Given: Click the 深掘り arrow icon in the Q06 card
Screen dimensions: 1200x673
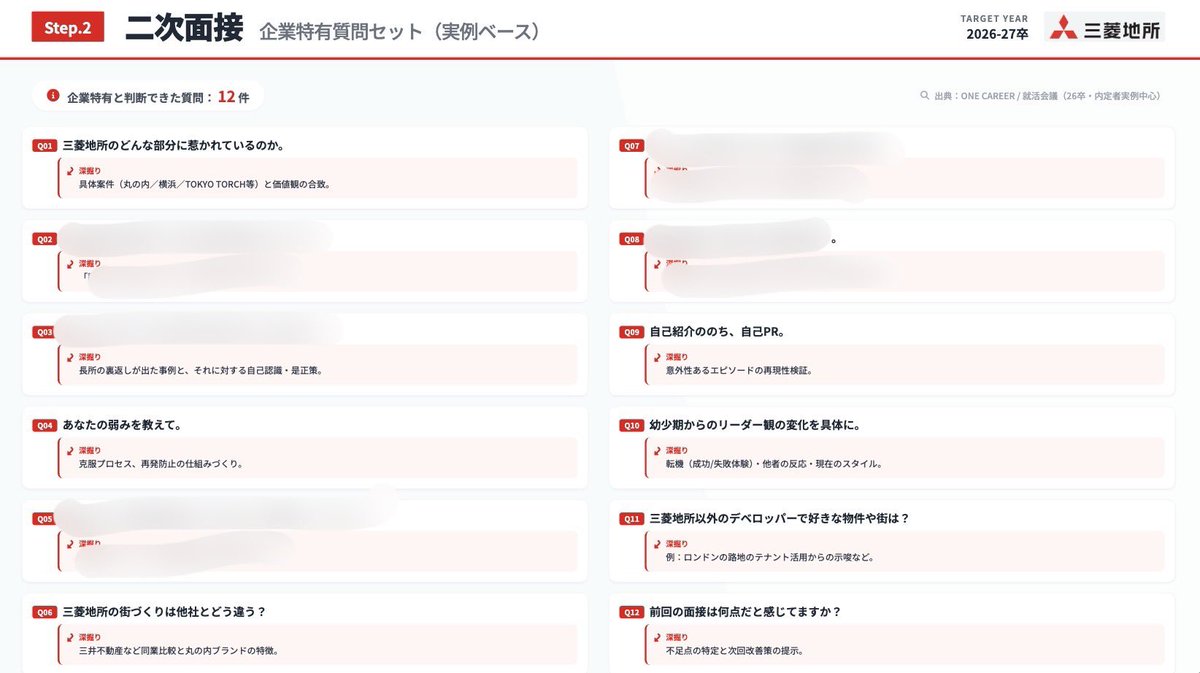Looking at the screenshot, I should pyautogui.click(x=70, y=637).
